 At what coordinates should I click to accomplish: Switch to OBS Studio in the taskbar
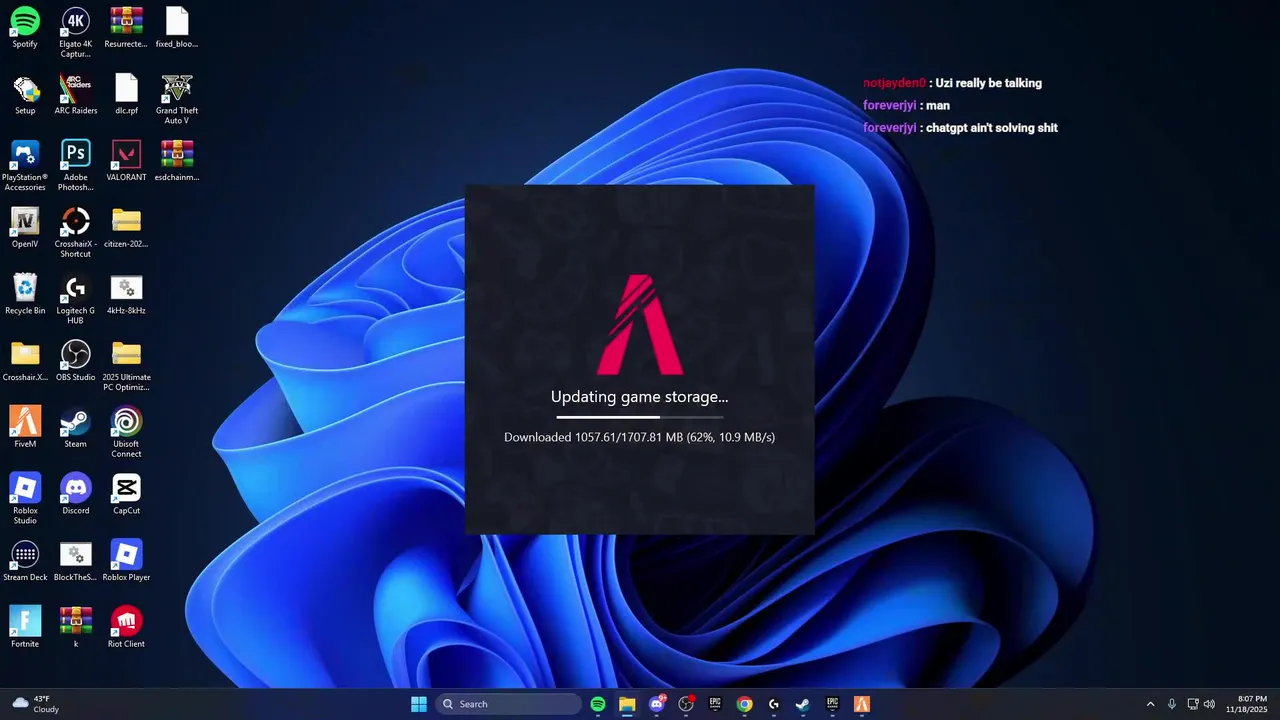[686, 704]
